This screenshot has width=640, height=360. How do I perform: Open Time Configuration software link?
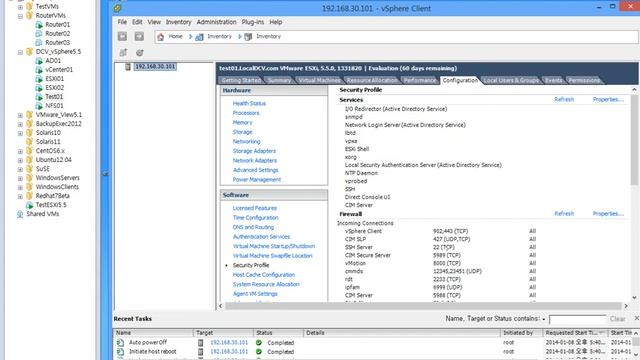(255, 218)
